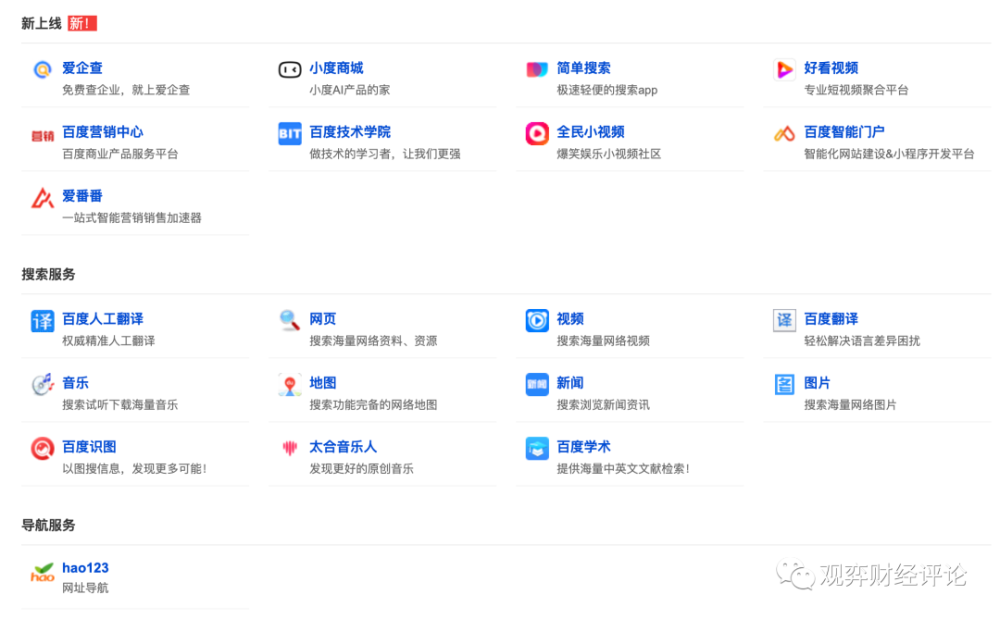This screenshot has height=619, width=1000.
Task: Select the 地图 map pin icon
Action: 289,385
